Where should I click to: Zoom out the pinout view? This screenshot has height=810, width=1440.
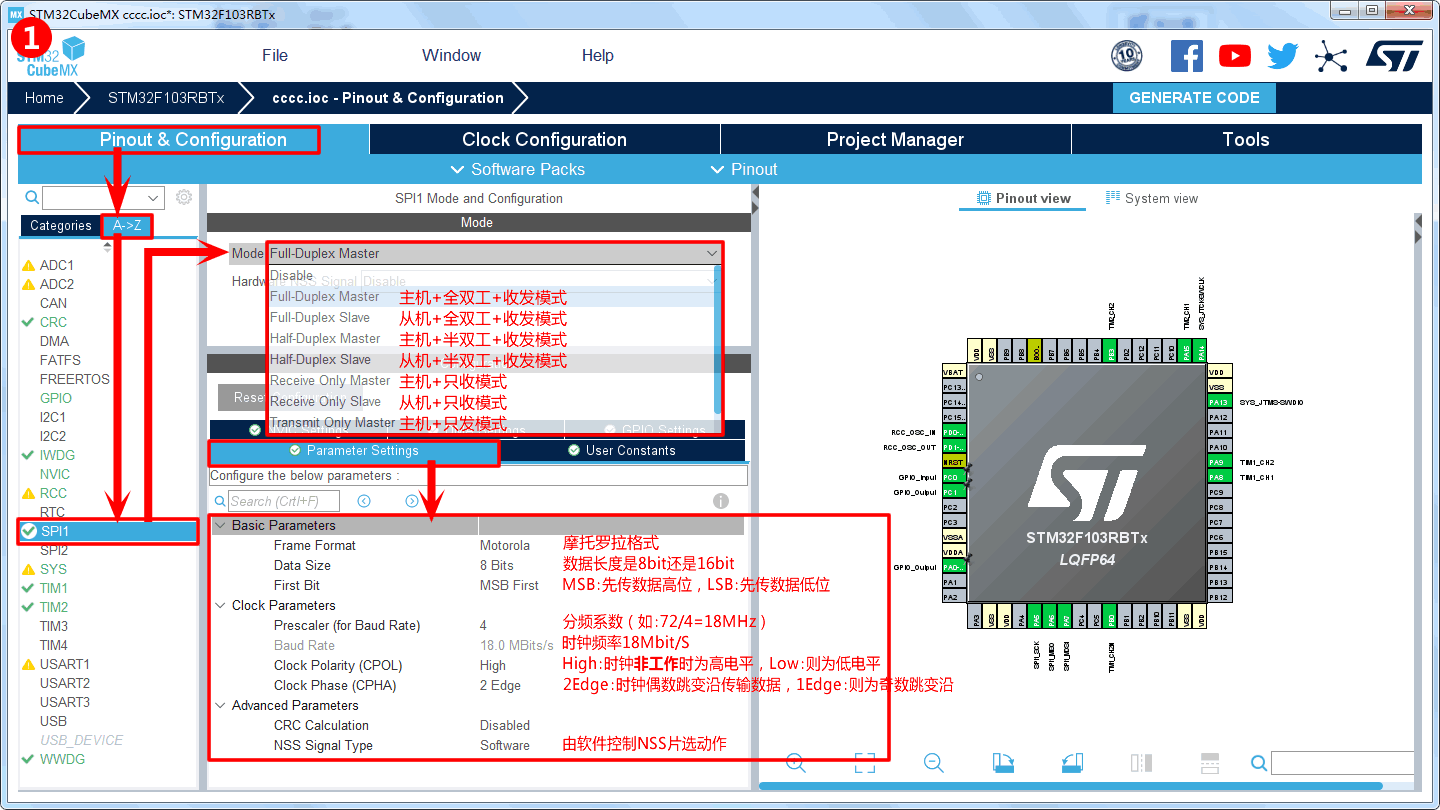pyautogui.click(x=934, y=763)
